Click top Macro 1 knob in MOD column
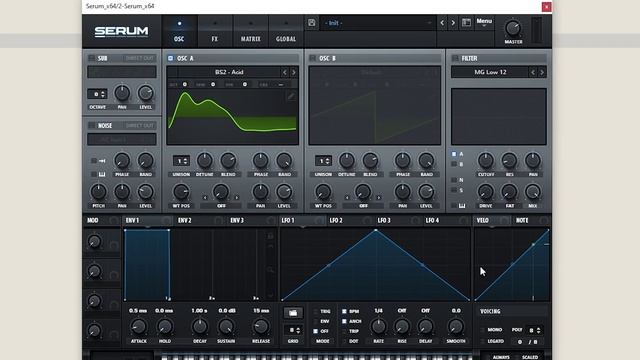The width and height of the screenshot is (640, 360). [x=95, y=241]
